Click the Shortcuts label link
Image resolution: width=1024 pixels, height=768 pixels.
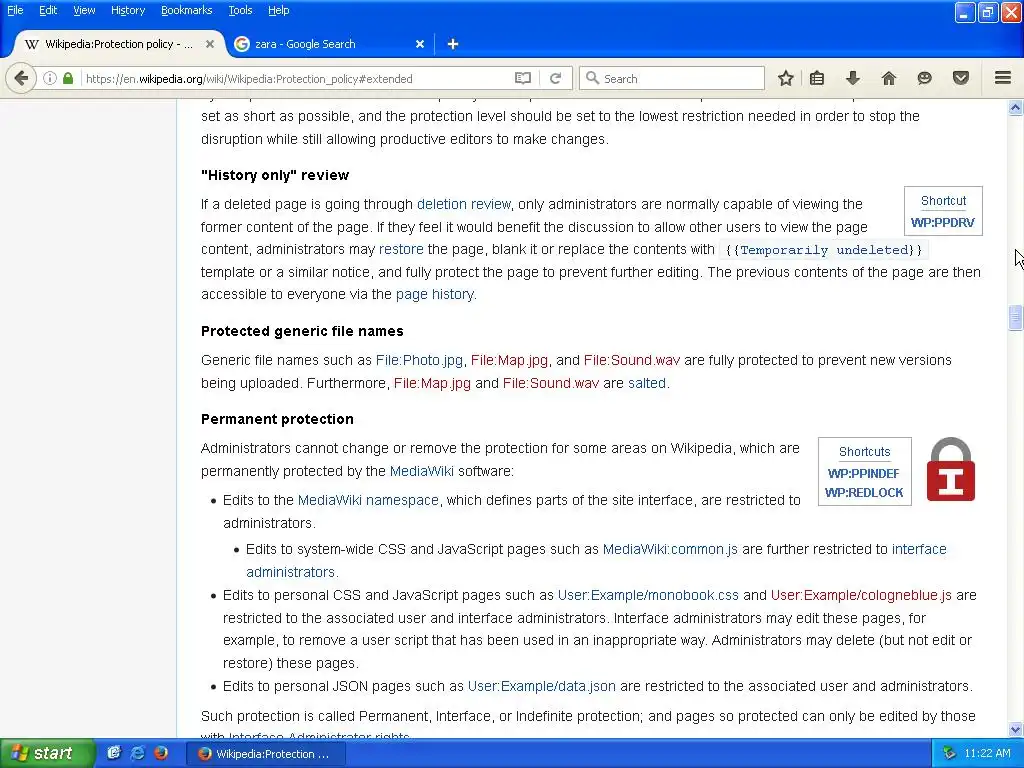click(x=865, y=452)
